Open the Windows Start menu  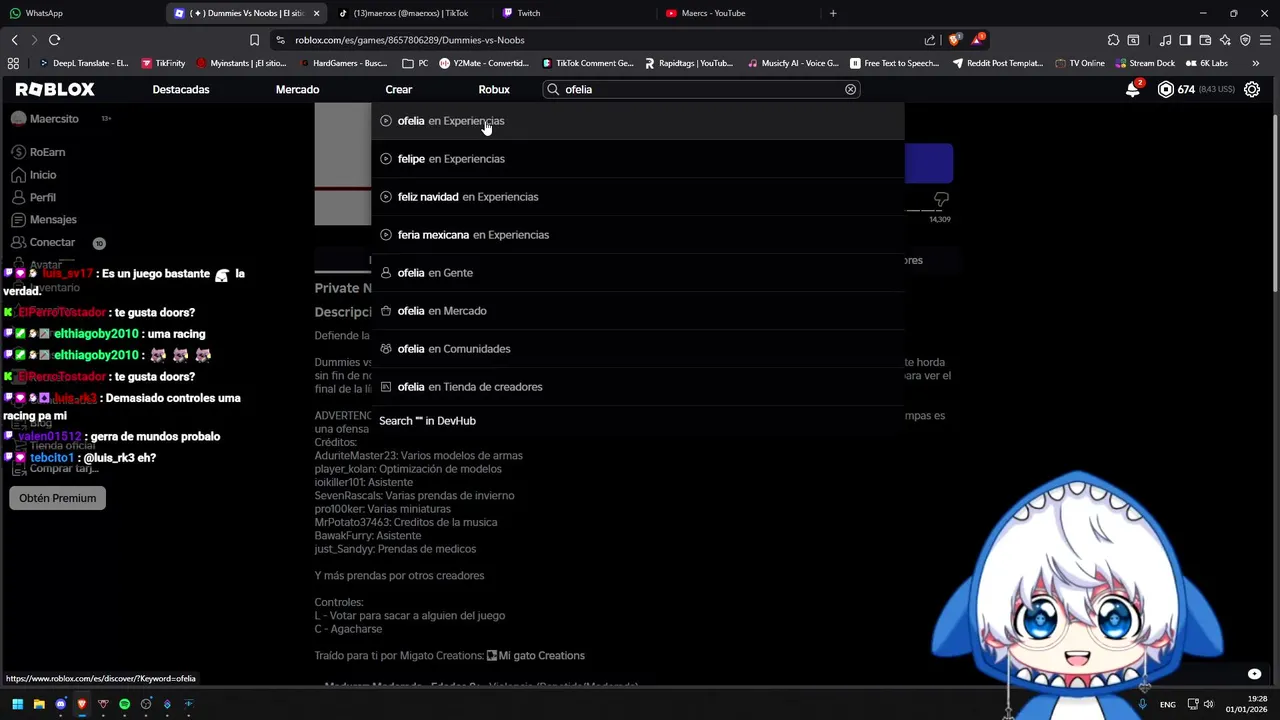pyautogui.click(x=17, y=704)
